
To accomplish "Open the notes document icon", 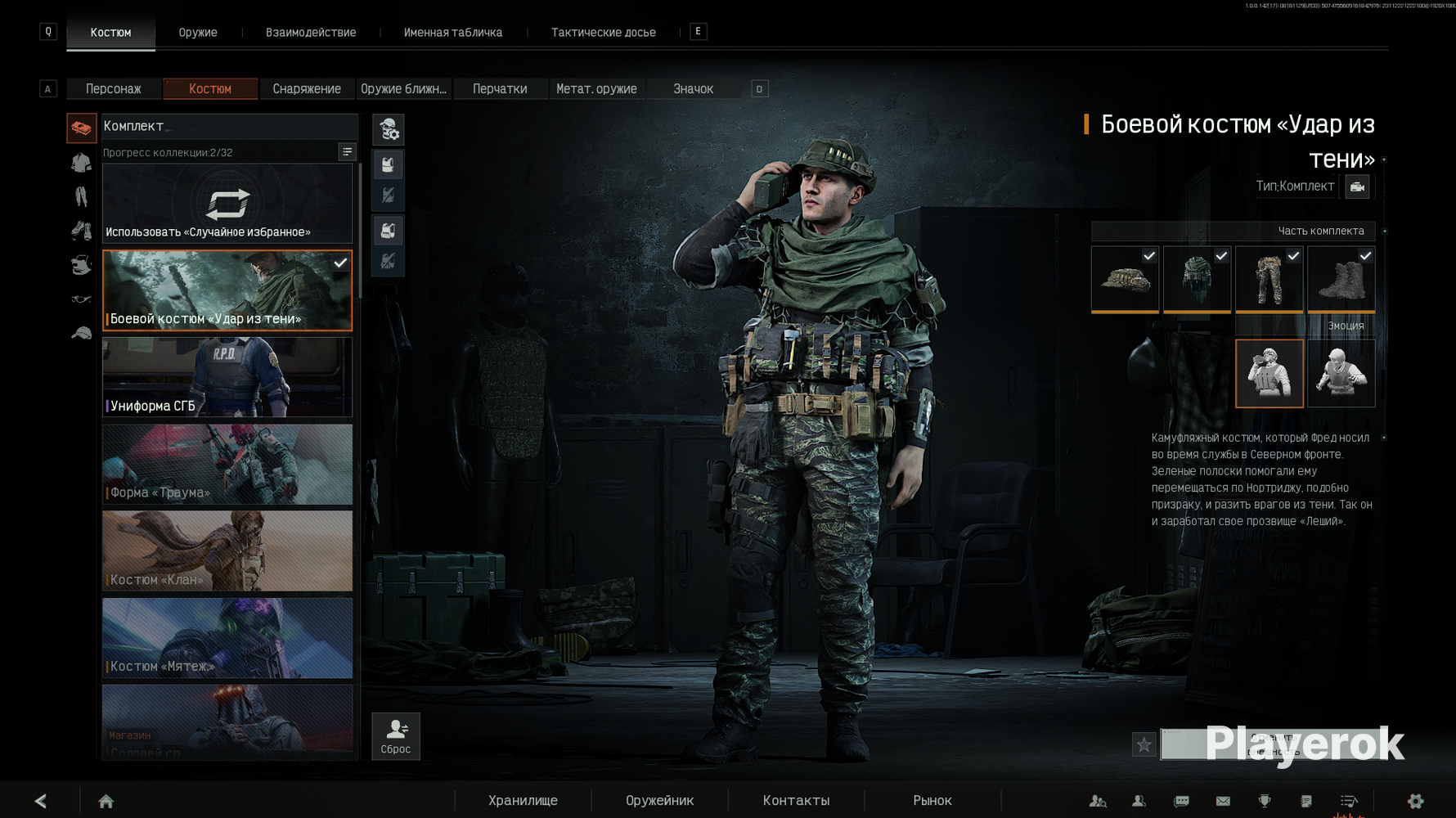I will [1306, 802].
